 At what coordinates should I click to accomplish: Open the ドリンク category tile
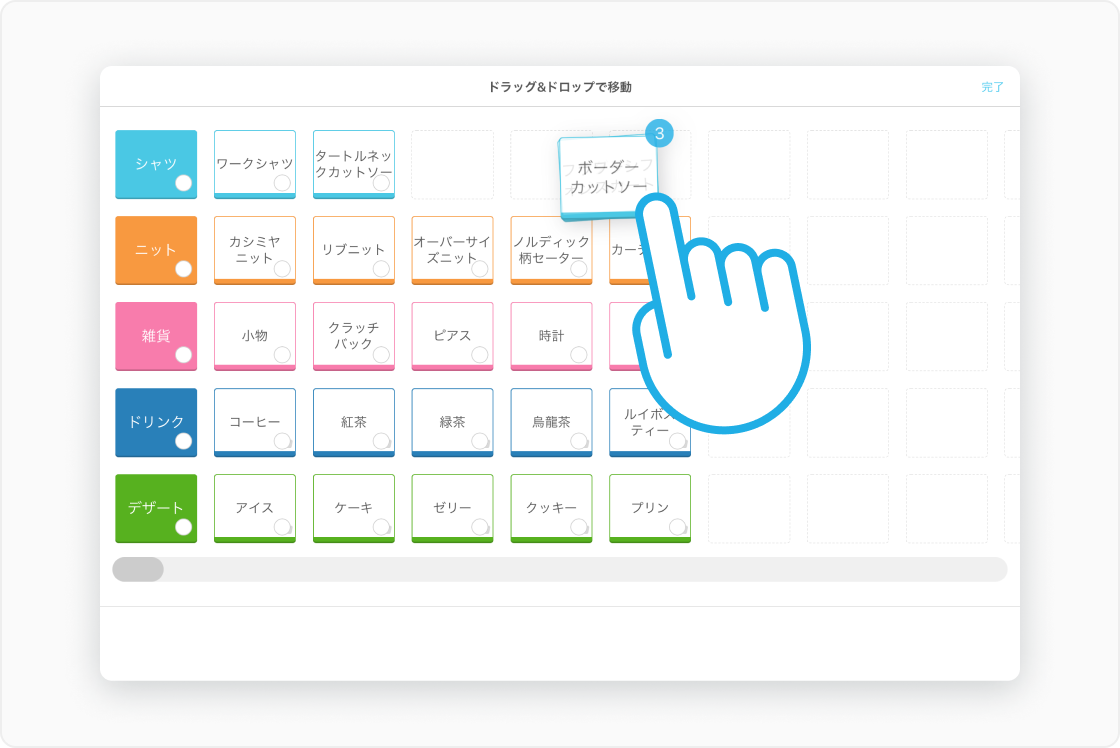pyautogui.click(x=156, y=422)
